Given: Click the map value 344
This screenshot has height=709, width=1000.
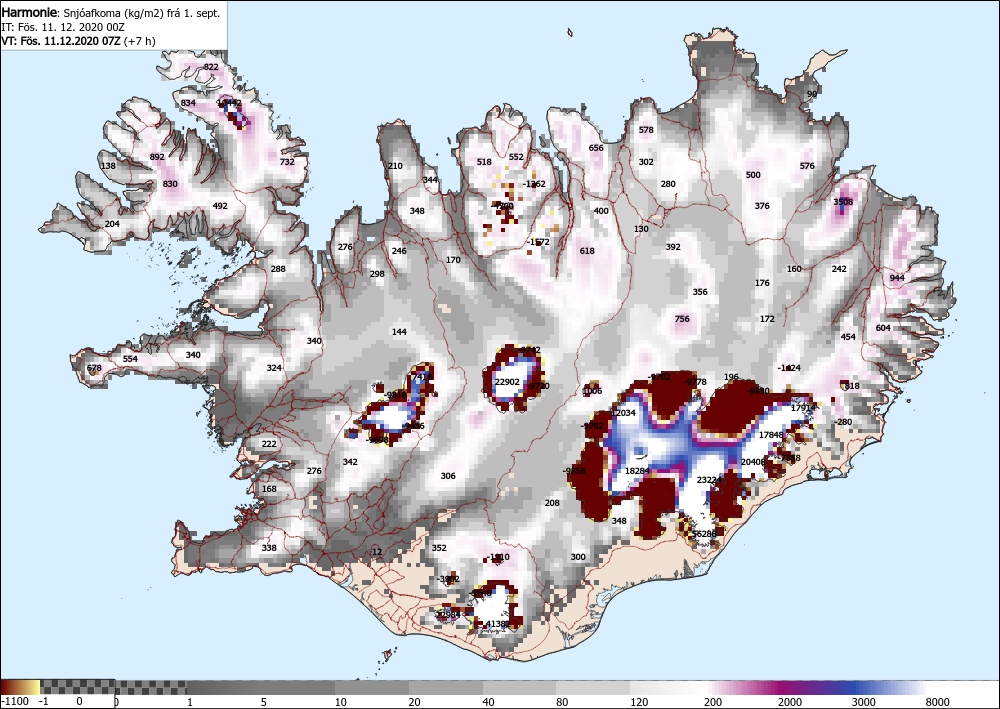Looking at the screenshot, I should pyautogui.click(x=430, y=180).
